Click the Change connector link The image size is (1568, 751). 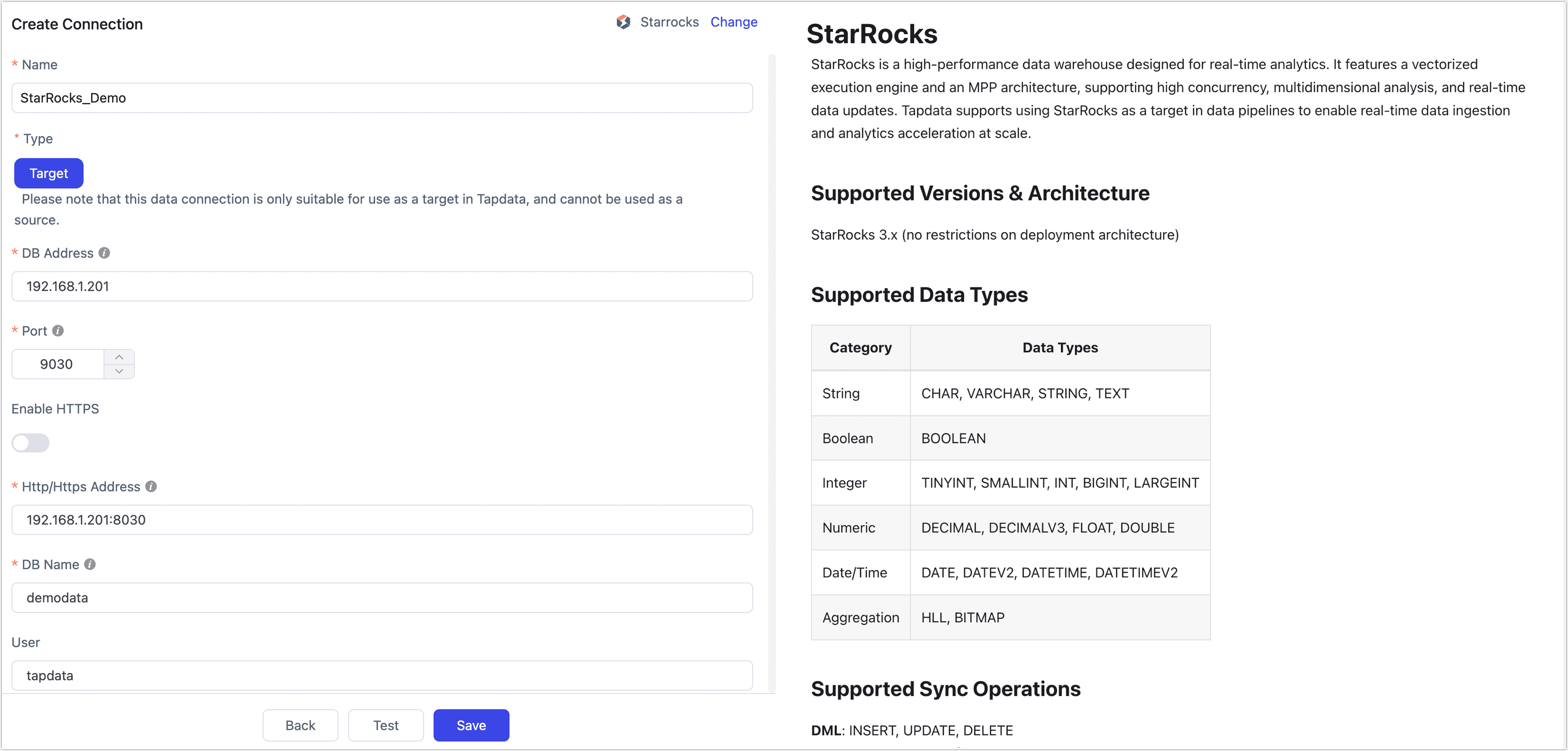coord(734,22)
